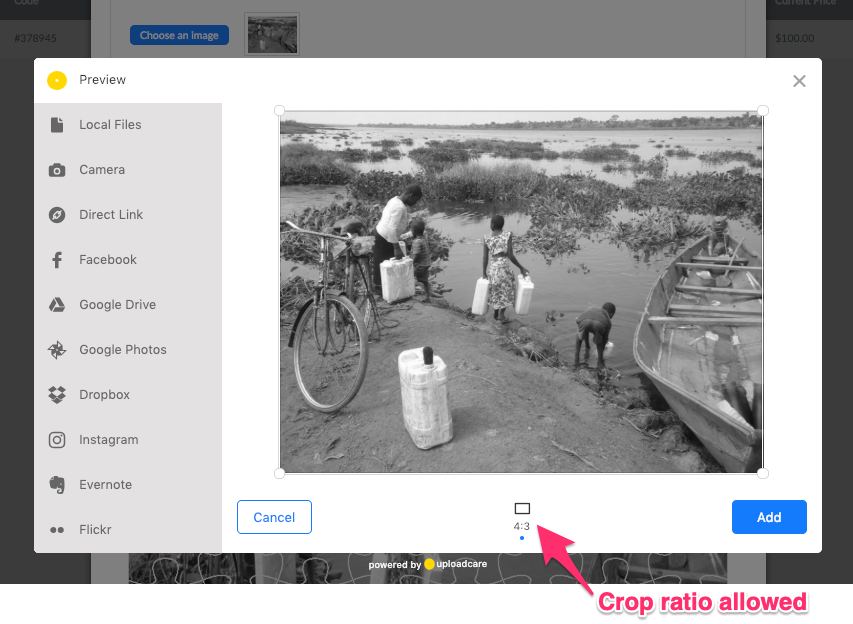Click the Google Drive triangle icon
Screen dimensions: 853x624
coord(57,305)
